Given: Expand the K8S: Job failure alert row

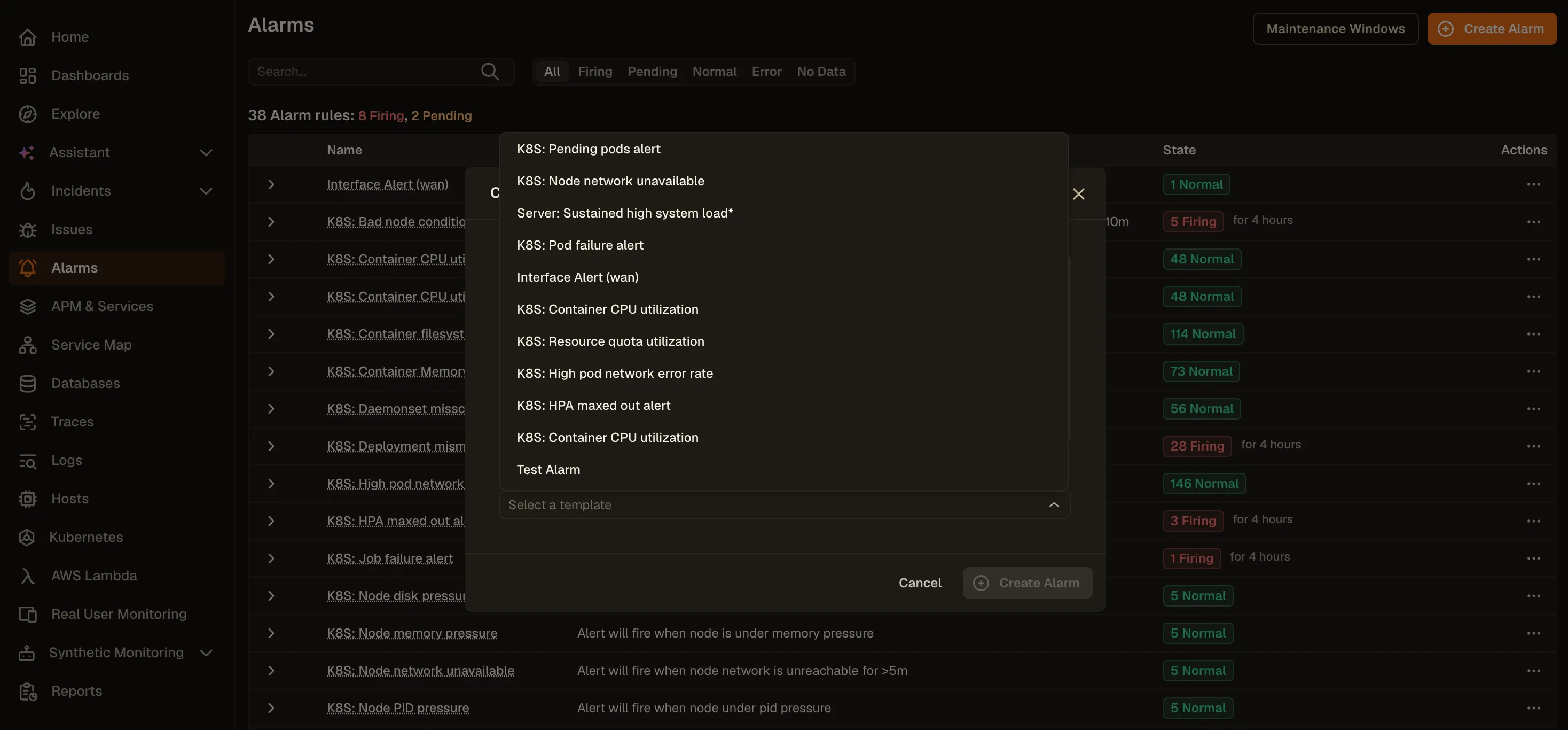Looking at the screenshot, I should tap(271, 558).
